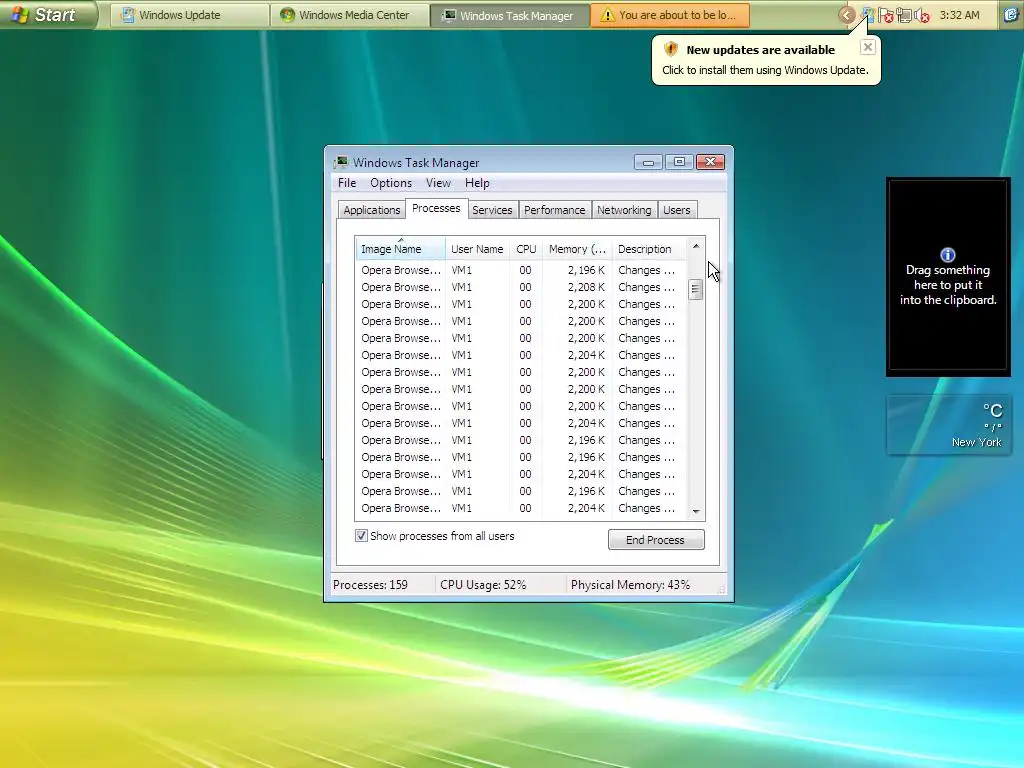Select the first Opera Browser process row

tap(519, 270)
